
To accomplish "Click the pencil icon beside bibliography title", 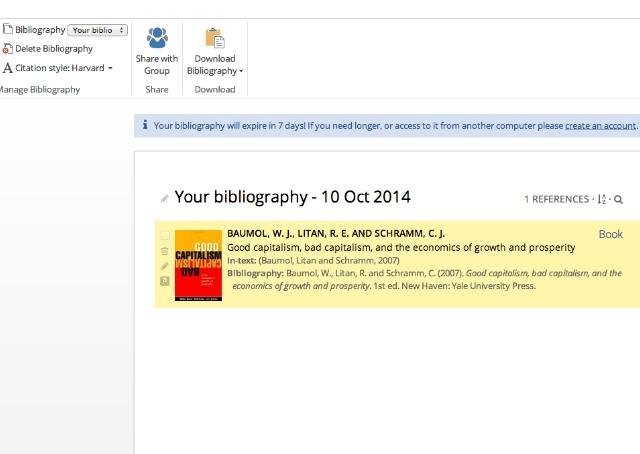I will click(x=165, y=199).
